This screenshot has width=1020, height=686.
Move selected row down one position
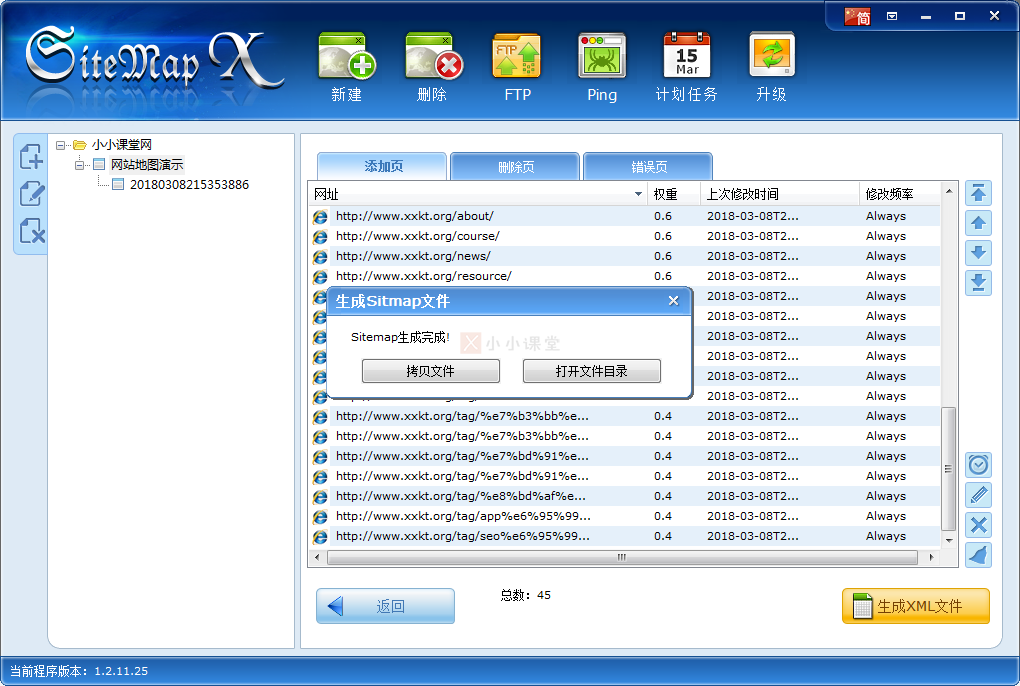point(978,253)
